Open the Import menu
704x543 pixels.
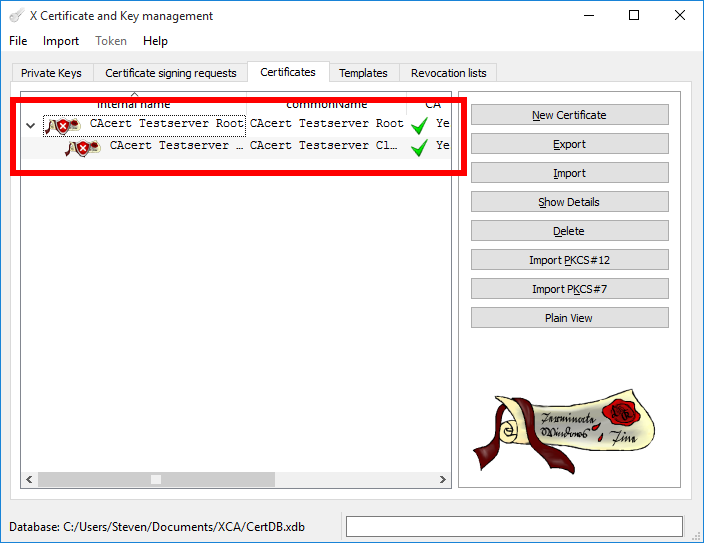tap(61, 41)
